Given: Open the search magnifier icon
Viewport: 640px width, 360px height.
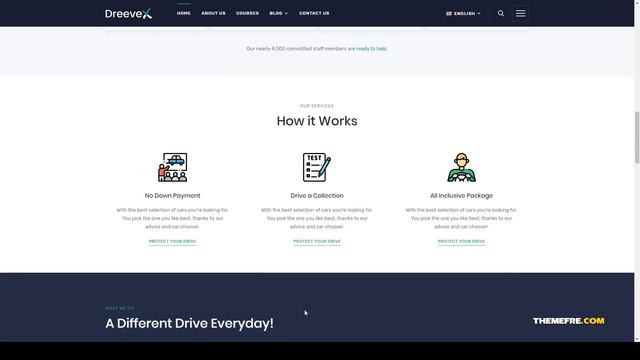Looking at the screenshot, I should click(501, 13).
